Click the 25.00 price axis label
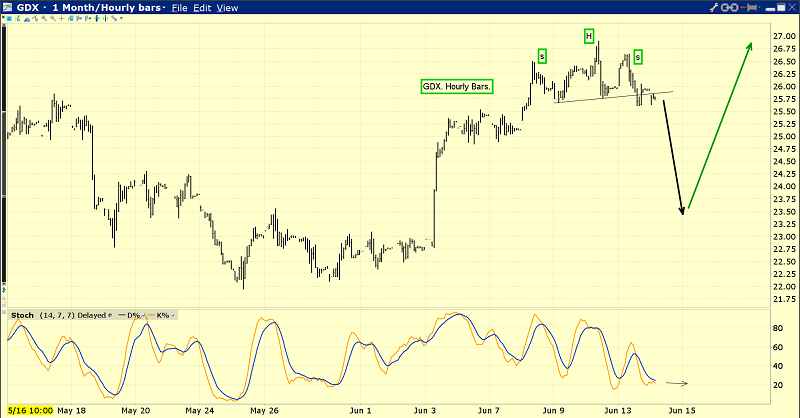This screenshot has width=800, height=418. tap(784, 137)
